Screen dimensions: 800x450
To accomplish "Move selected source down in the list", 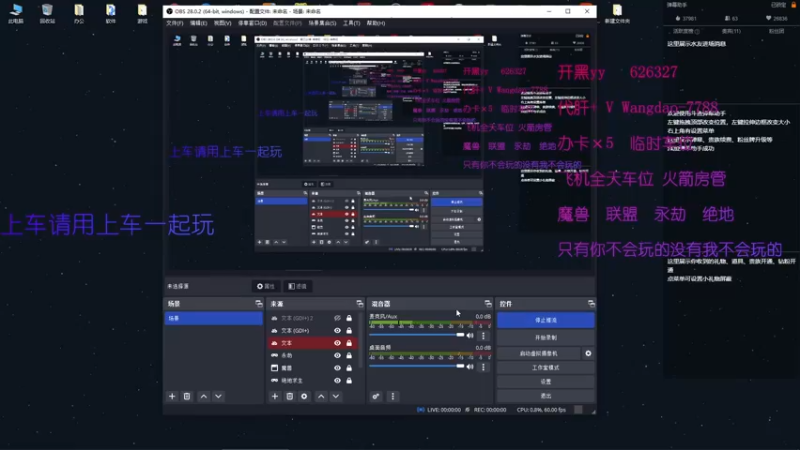I will (336, 396).
